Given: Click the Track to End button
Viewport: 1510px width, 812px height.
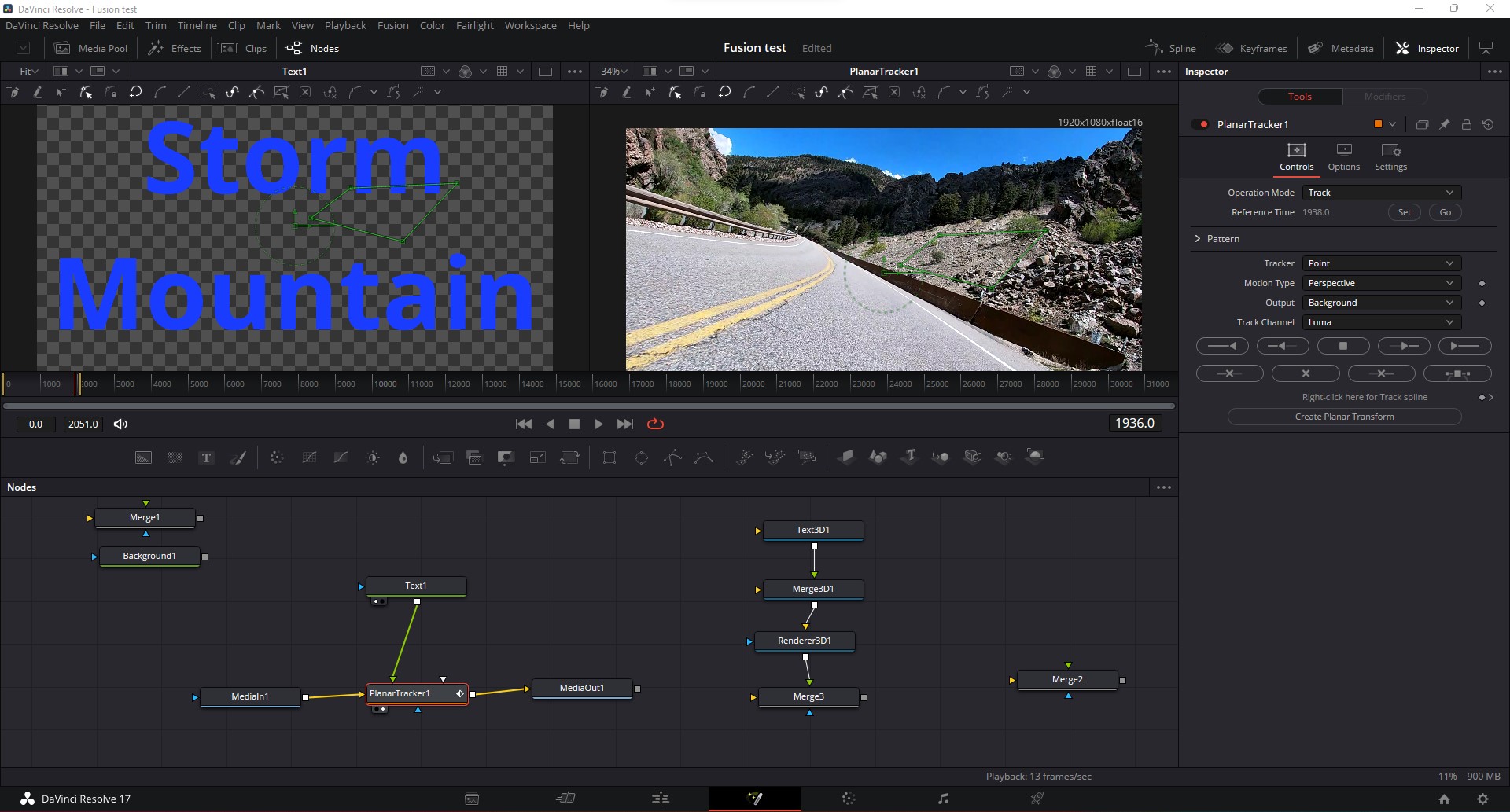Looking at the screenshot, I should tap(1464, 346).
